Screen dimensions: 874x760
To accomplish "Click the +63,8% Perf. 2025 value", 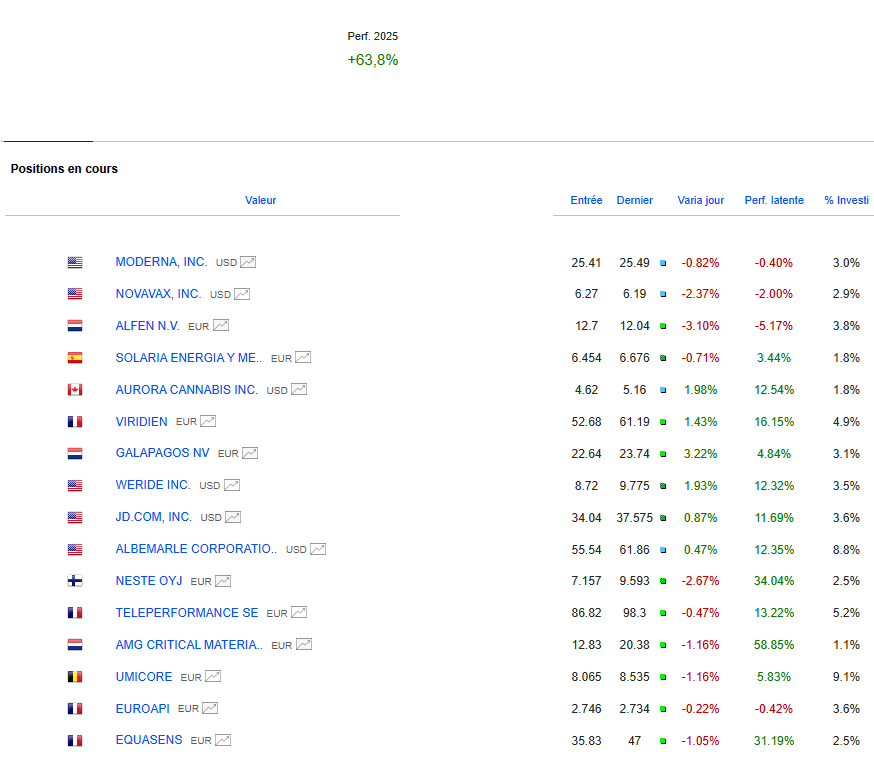I will tap(373, 60).
